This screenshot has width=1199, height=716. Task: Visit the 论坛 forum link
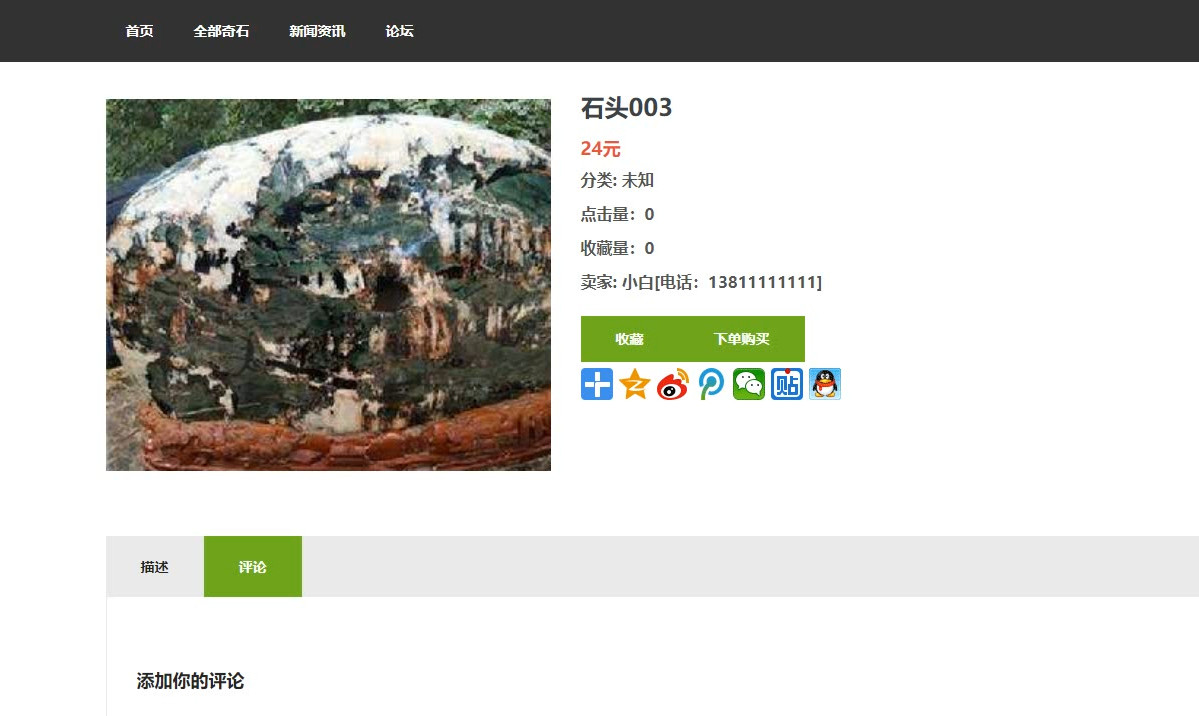point(399,31)
